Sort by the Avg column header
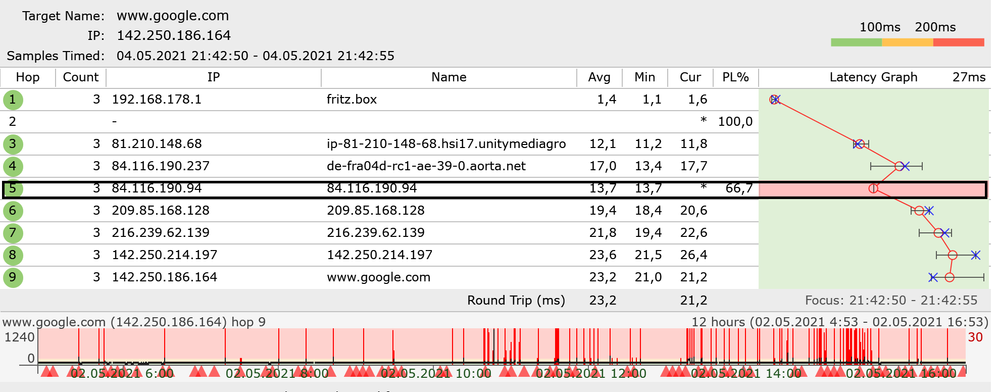998x392 pixels. [600, 78]
